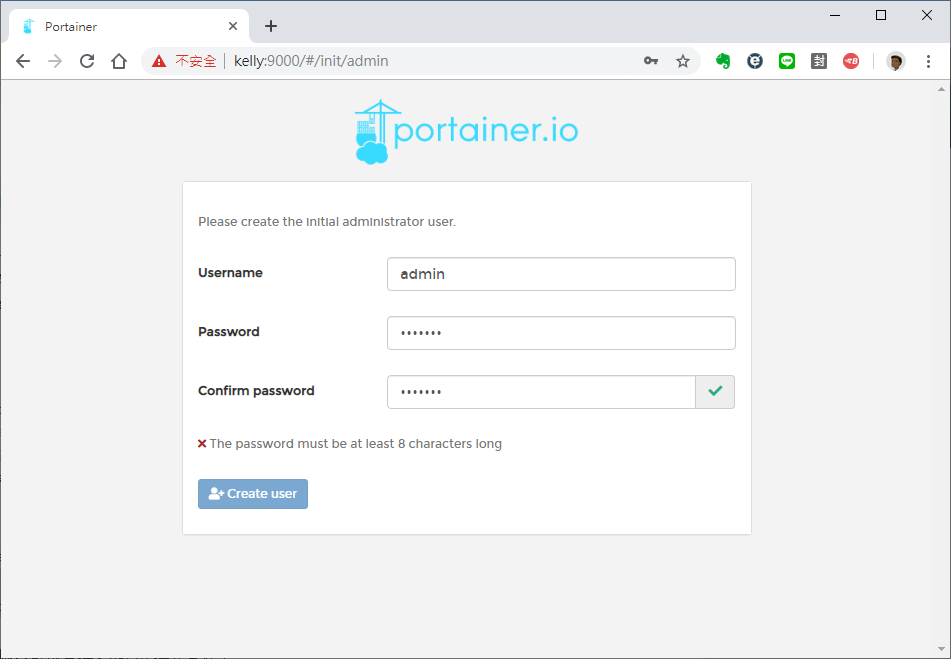Click the 'Please create the initial administrator user' text

click(327, 222)
